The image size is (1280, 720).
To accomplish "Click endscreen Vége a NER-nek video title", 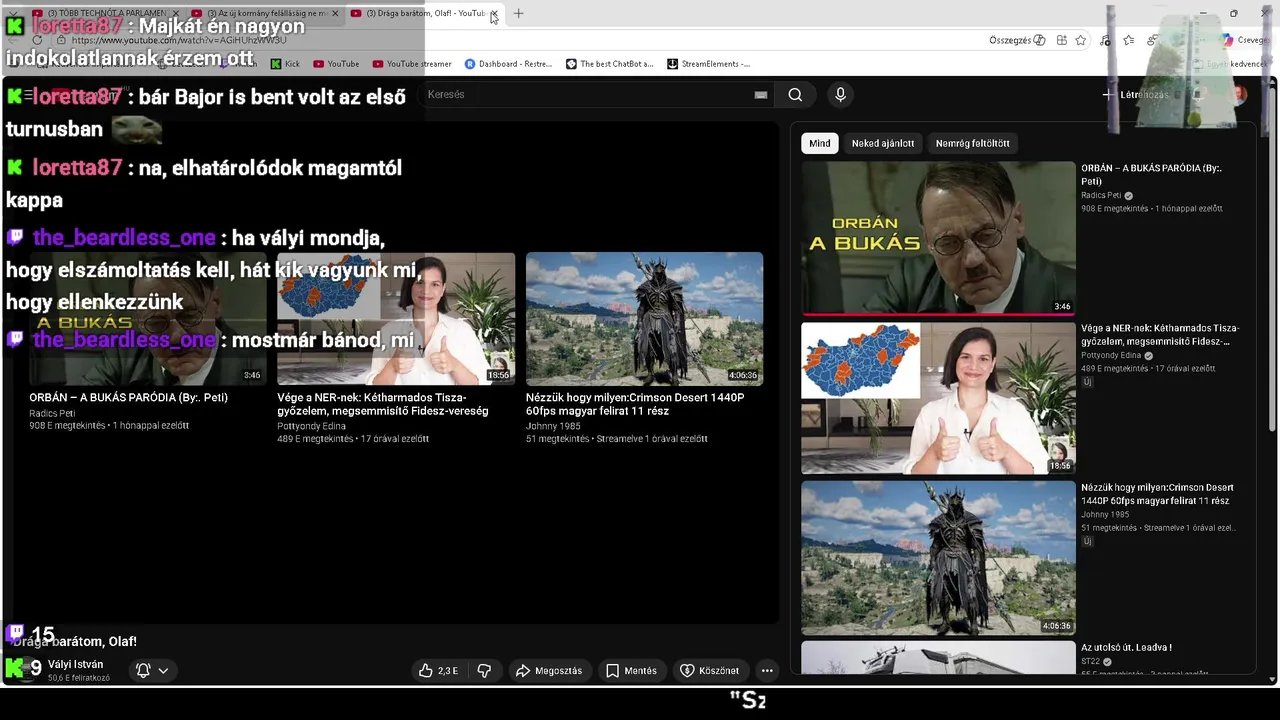I will 382,404.
